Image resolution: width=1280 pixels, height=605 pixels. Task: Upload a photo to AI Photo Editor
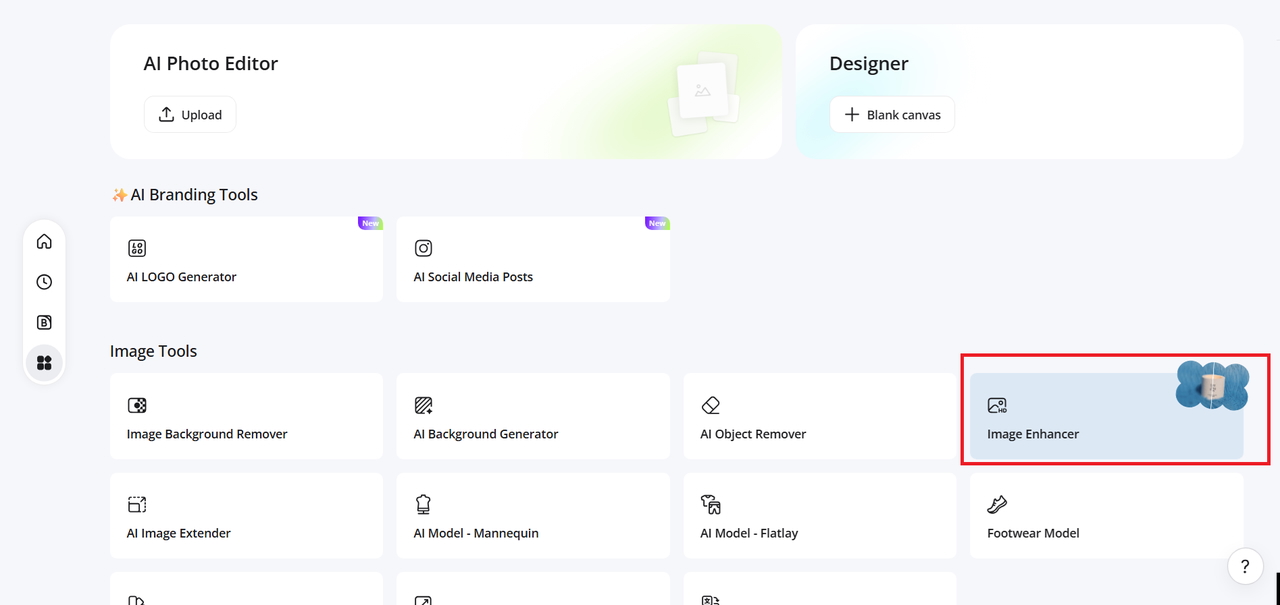[x=190, y=114]
